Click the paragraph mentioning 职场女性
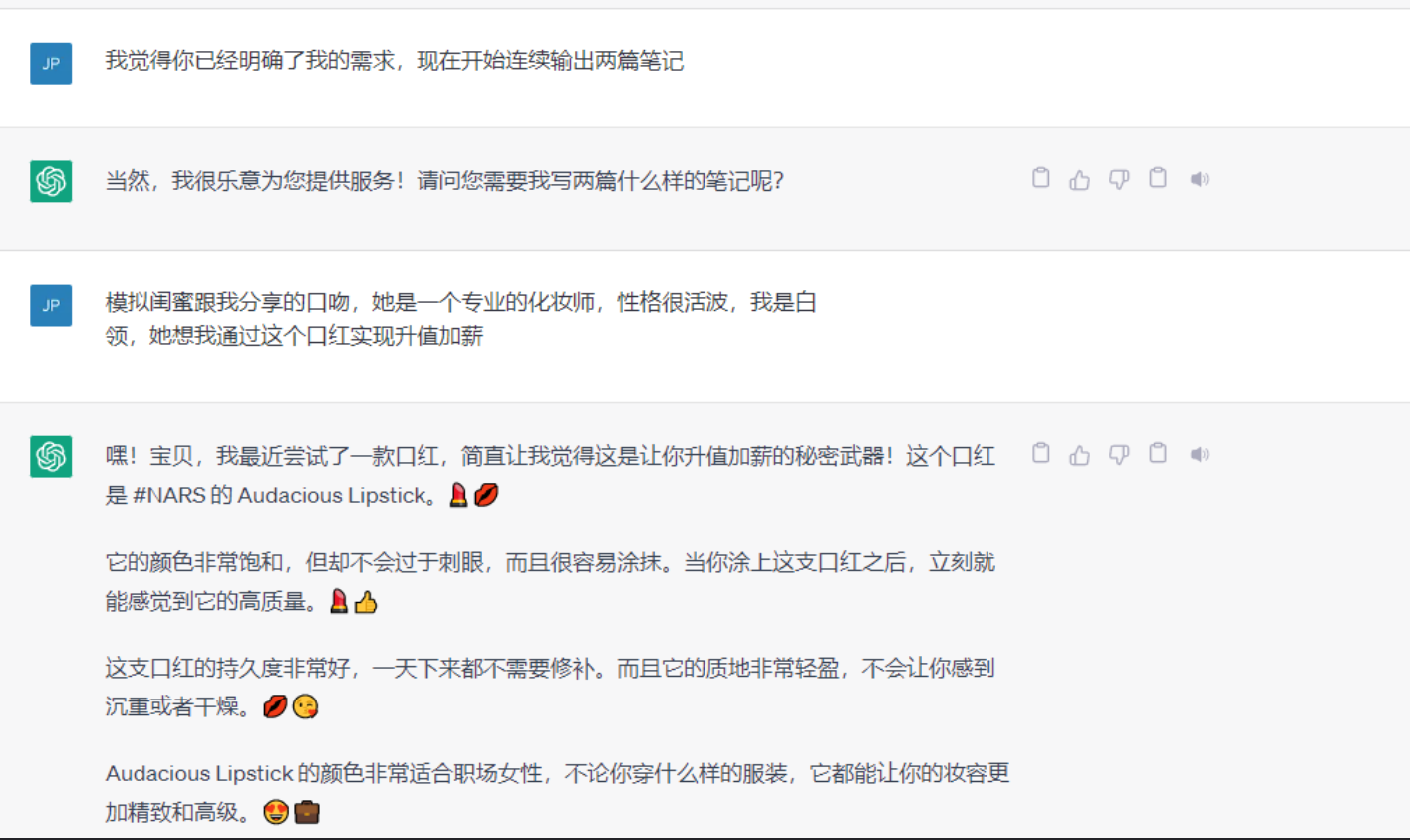Viewport: 1410px width, 840px height. pyautogui.click(x=557, y=793)
